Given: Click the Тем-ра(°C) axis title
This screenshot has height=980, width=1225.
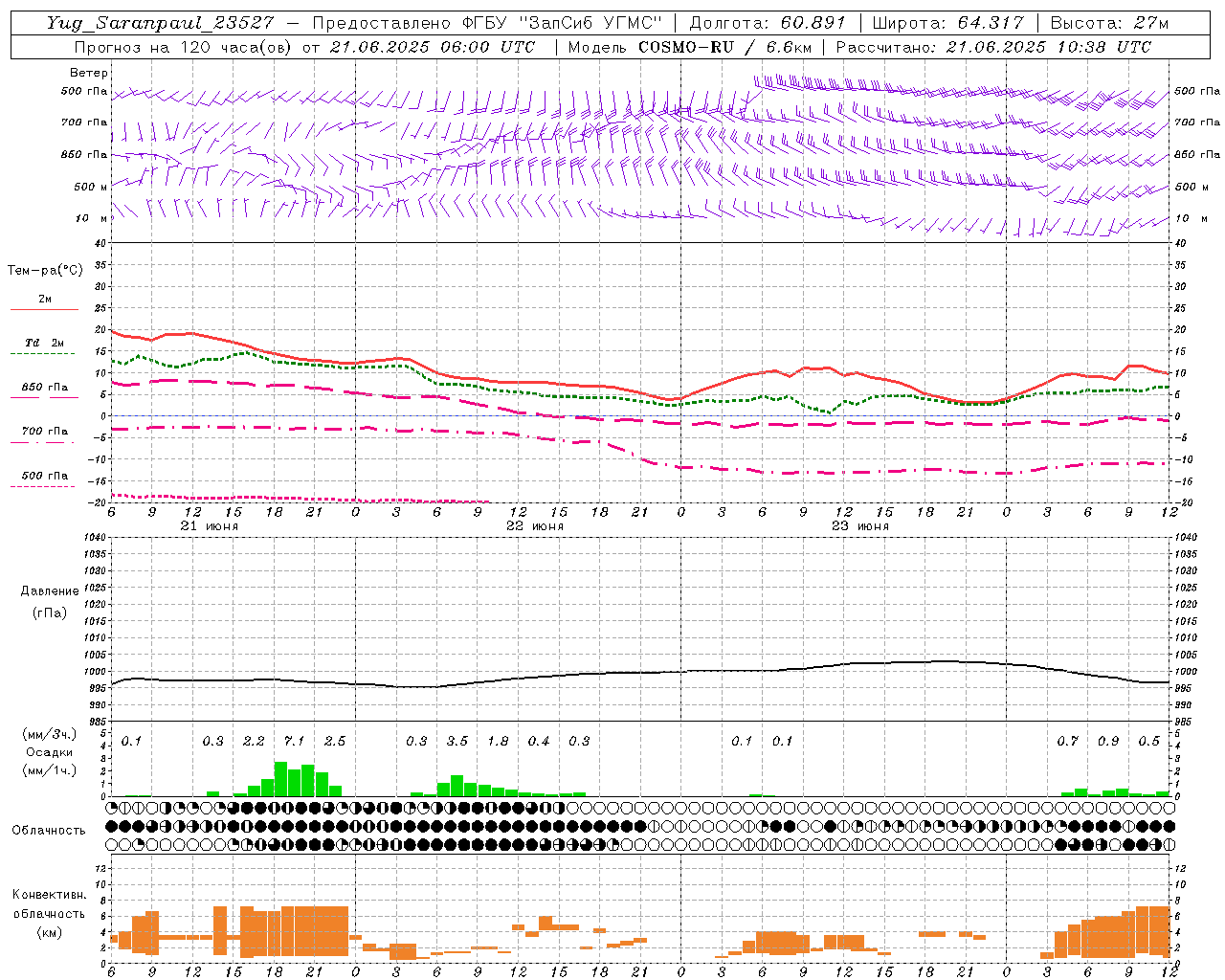Looking at the screenshot, I should 45,271.
